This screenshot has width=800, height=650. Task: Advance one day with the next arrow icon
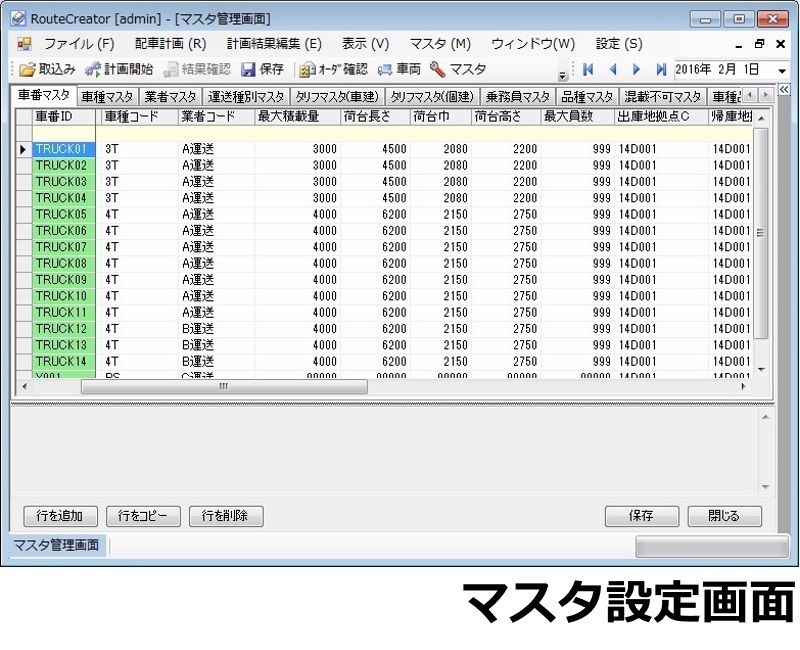click(x=637, y=69)
